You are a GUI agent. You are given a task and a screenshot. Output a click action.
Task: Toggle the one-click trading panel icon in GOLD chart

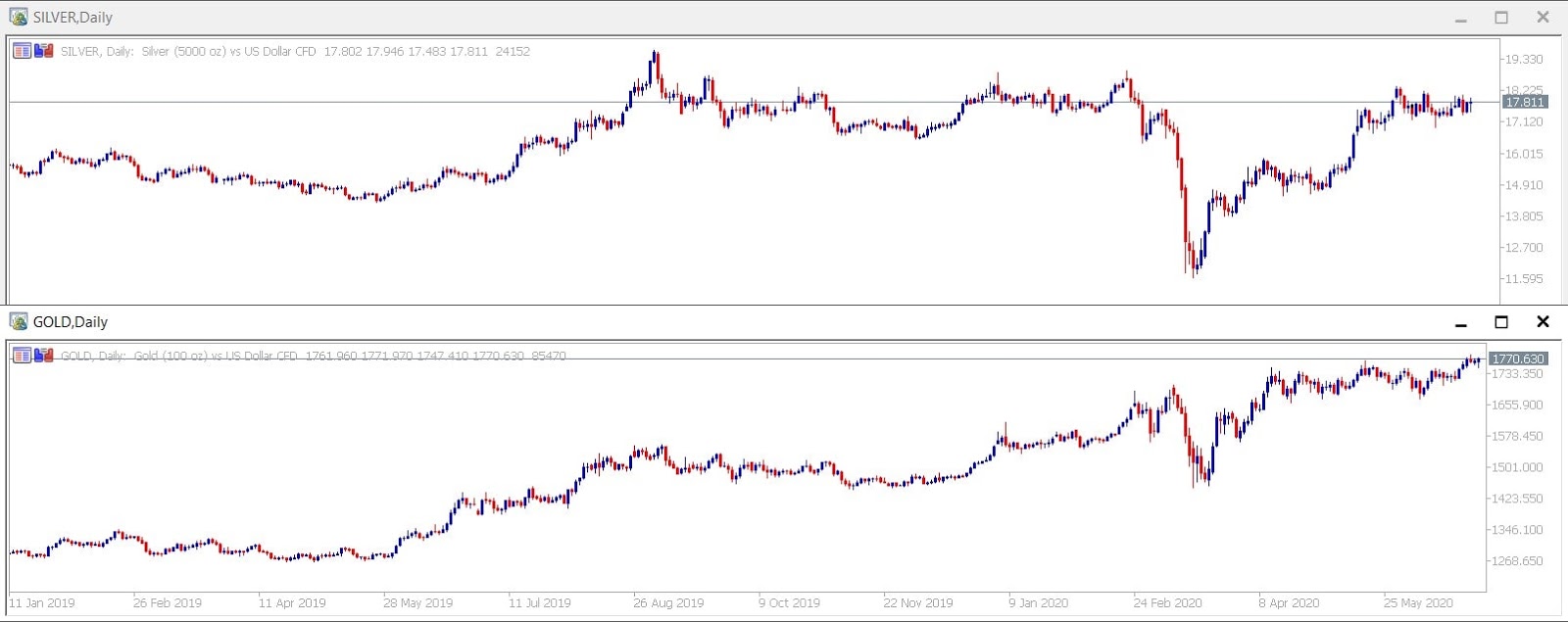pos(22,356)
